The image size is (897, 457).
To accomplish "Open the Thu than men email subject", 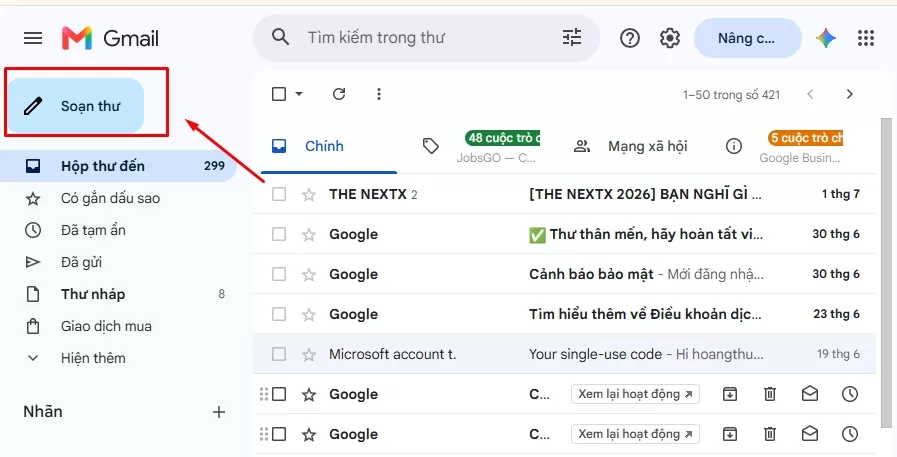I will point(645,234).
